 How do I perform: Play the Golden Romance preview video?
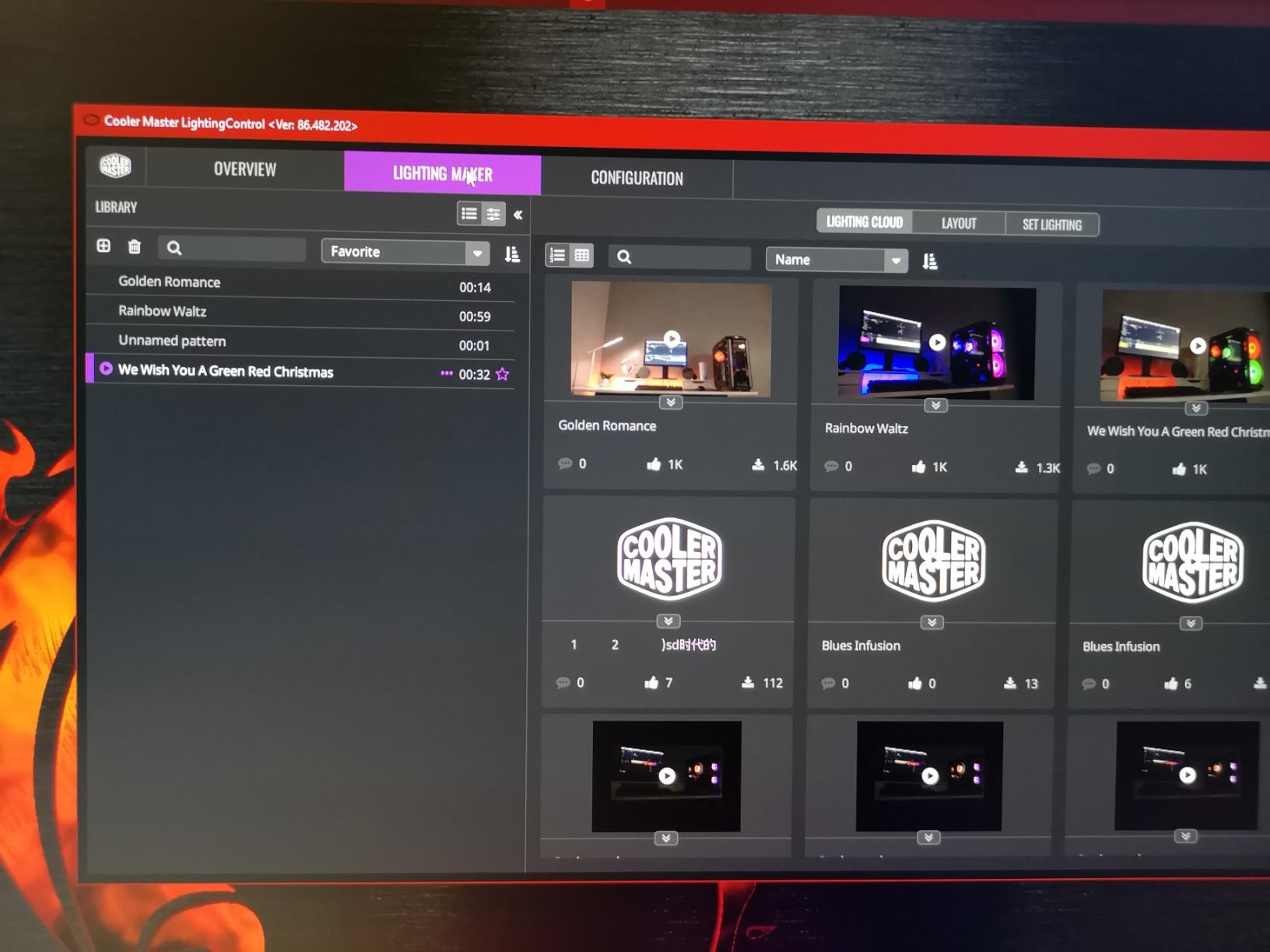[672, 338]
